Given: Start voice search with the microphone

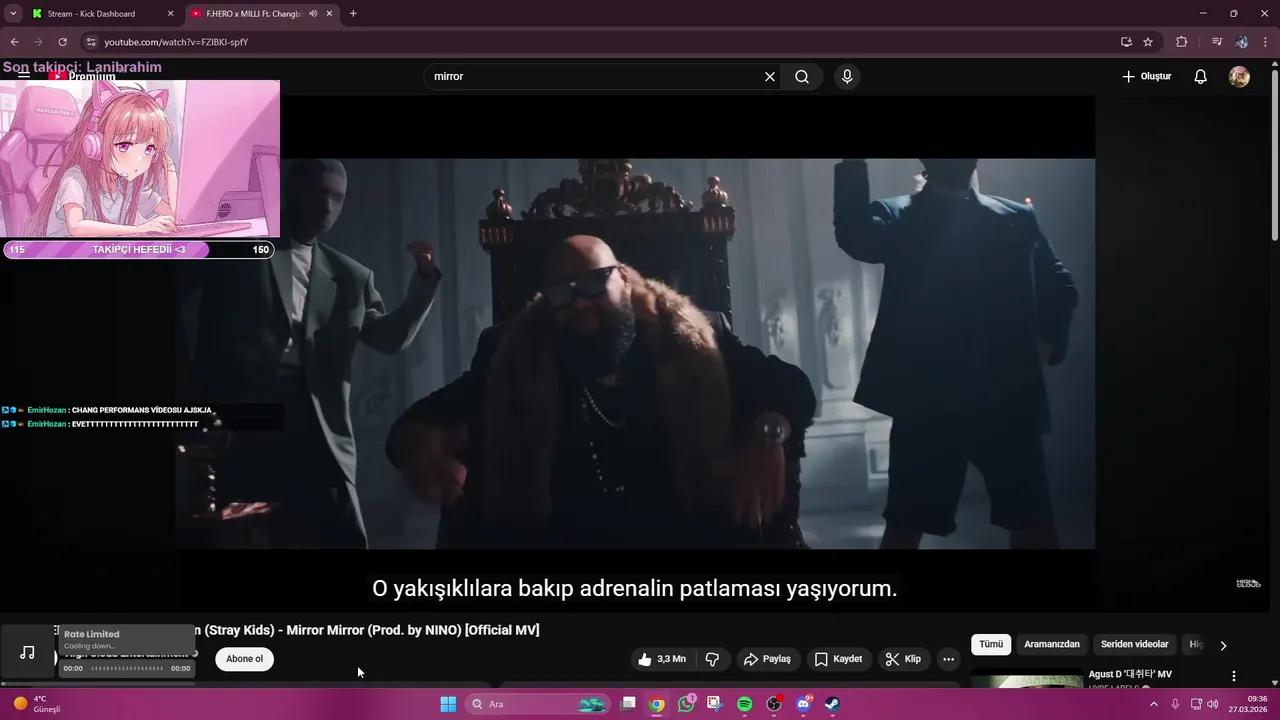Looking at the screenshot, I should pyautogui.click(x=847, y=76).
